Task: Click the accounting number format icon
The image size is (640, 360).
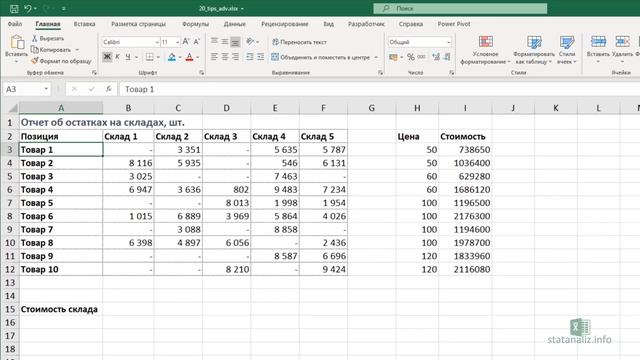Action: click(x=393, y=57)
